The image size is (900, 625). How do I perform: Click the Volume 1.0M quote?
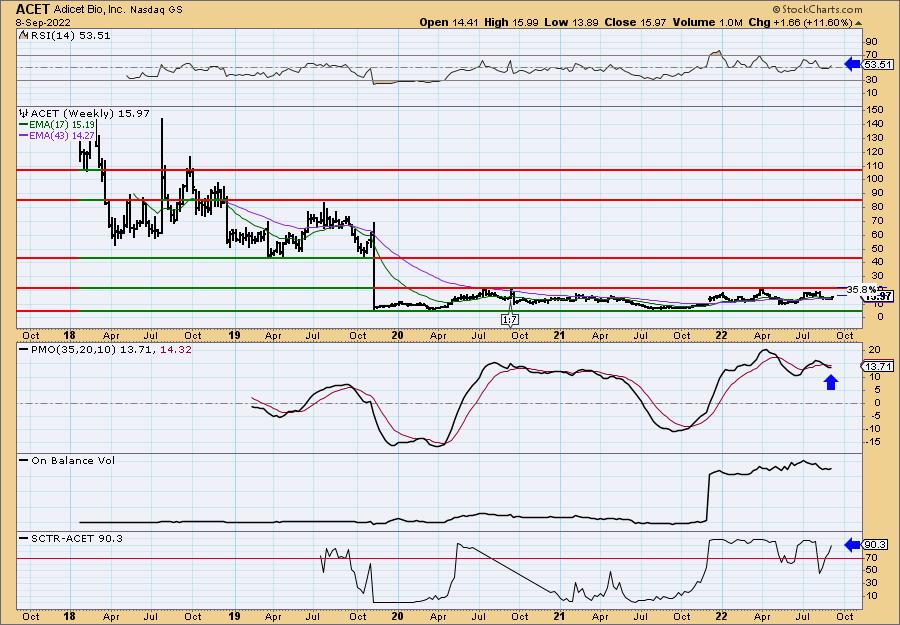coord(708,22)
